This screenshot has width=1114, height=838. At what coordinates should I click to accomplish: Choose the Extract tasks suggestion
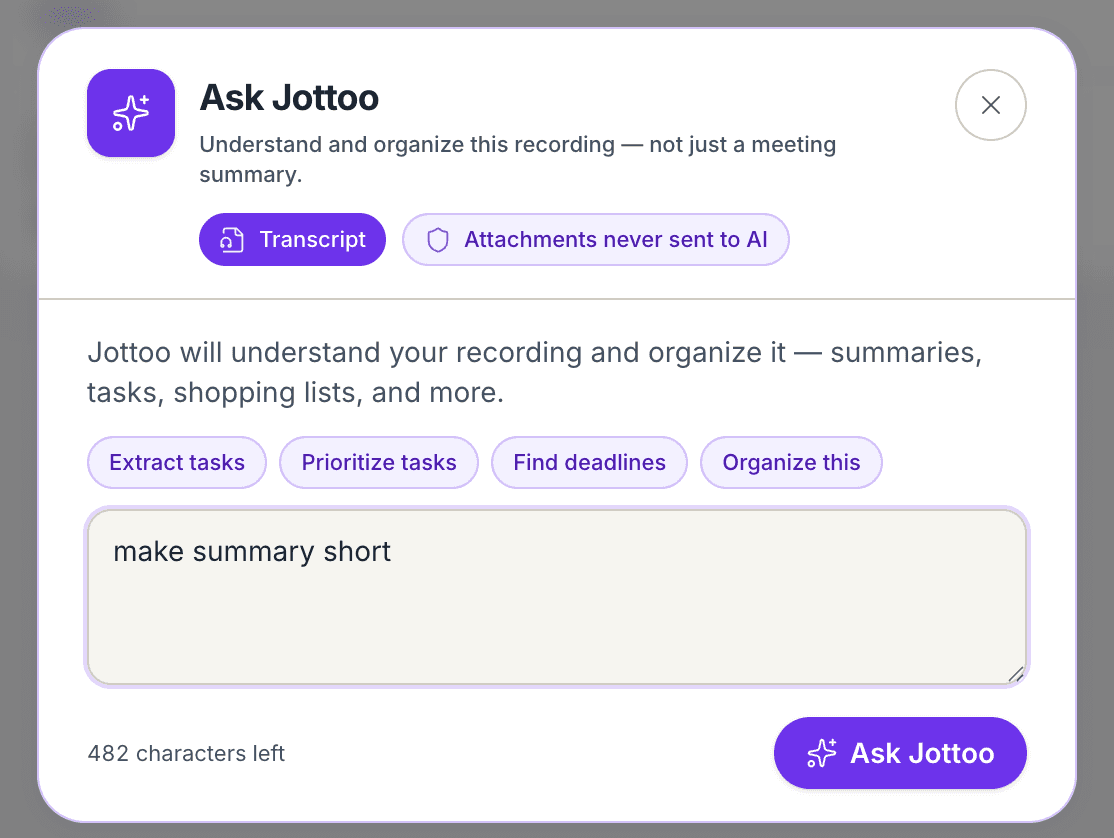[177, 462]
